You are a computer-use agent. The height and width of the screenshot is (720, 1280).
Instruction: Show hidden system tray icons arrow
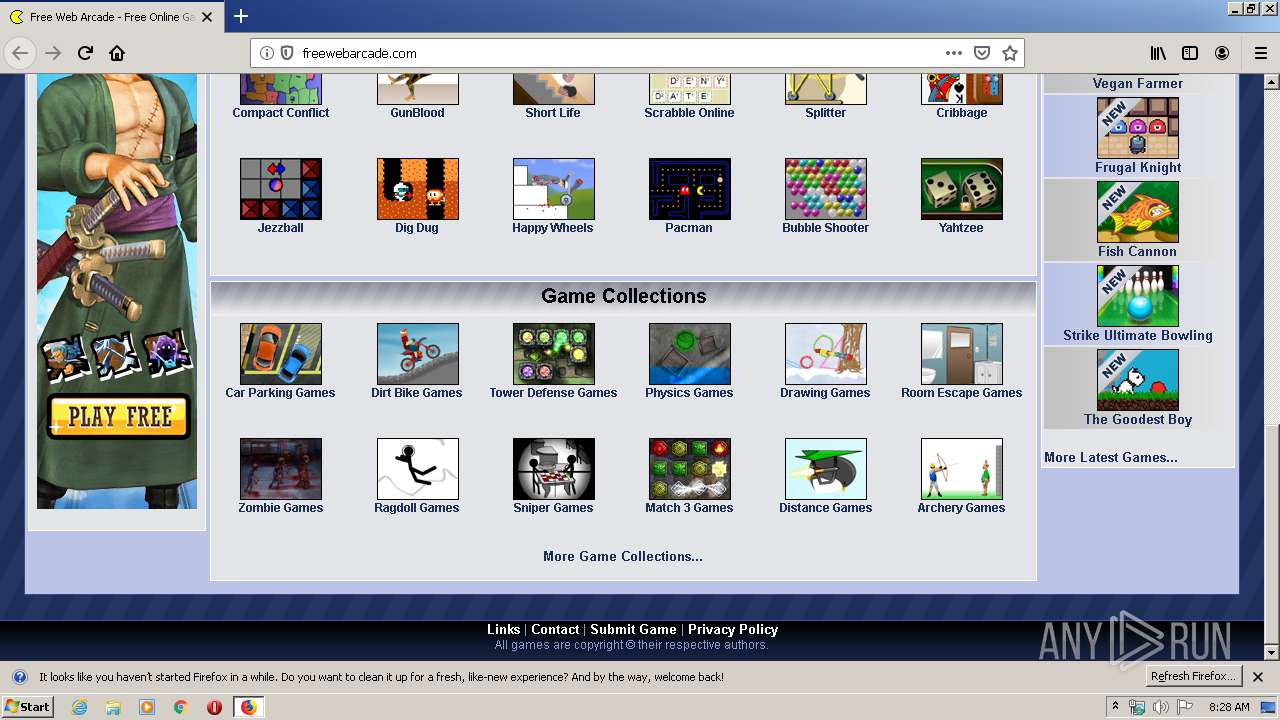click(x=1116, y=706)
